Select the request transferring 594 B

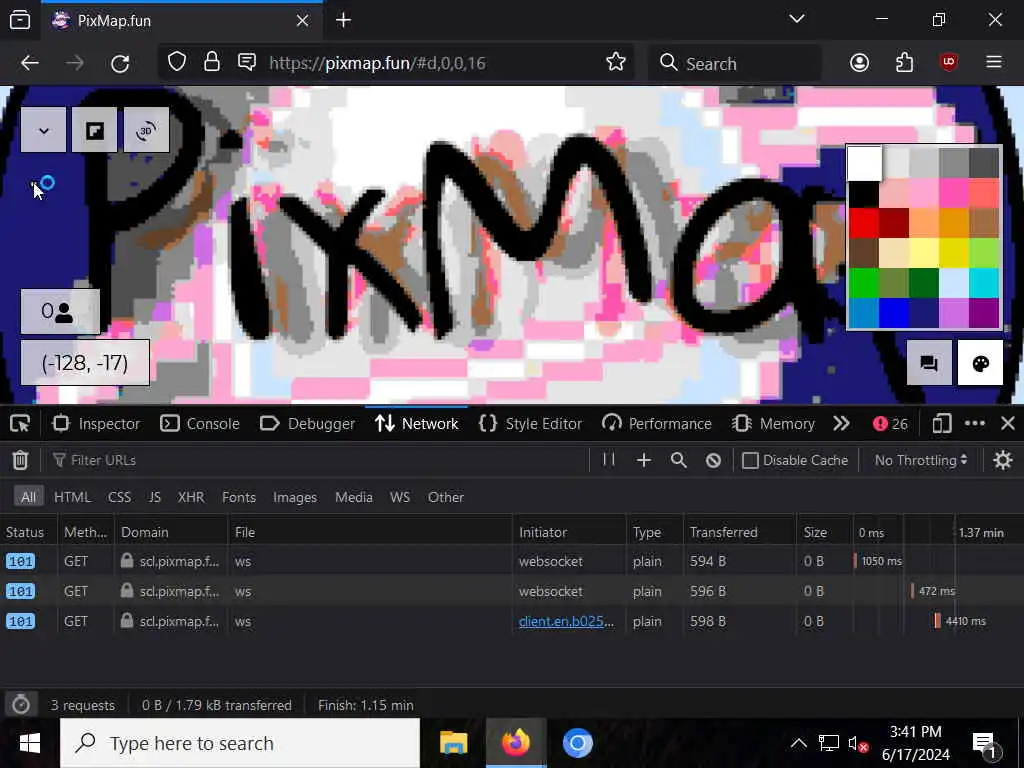[x=512, y=561]
